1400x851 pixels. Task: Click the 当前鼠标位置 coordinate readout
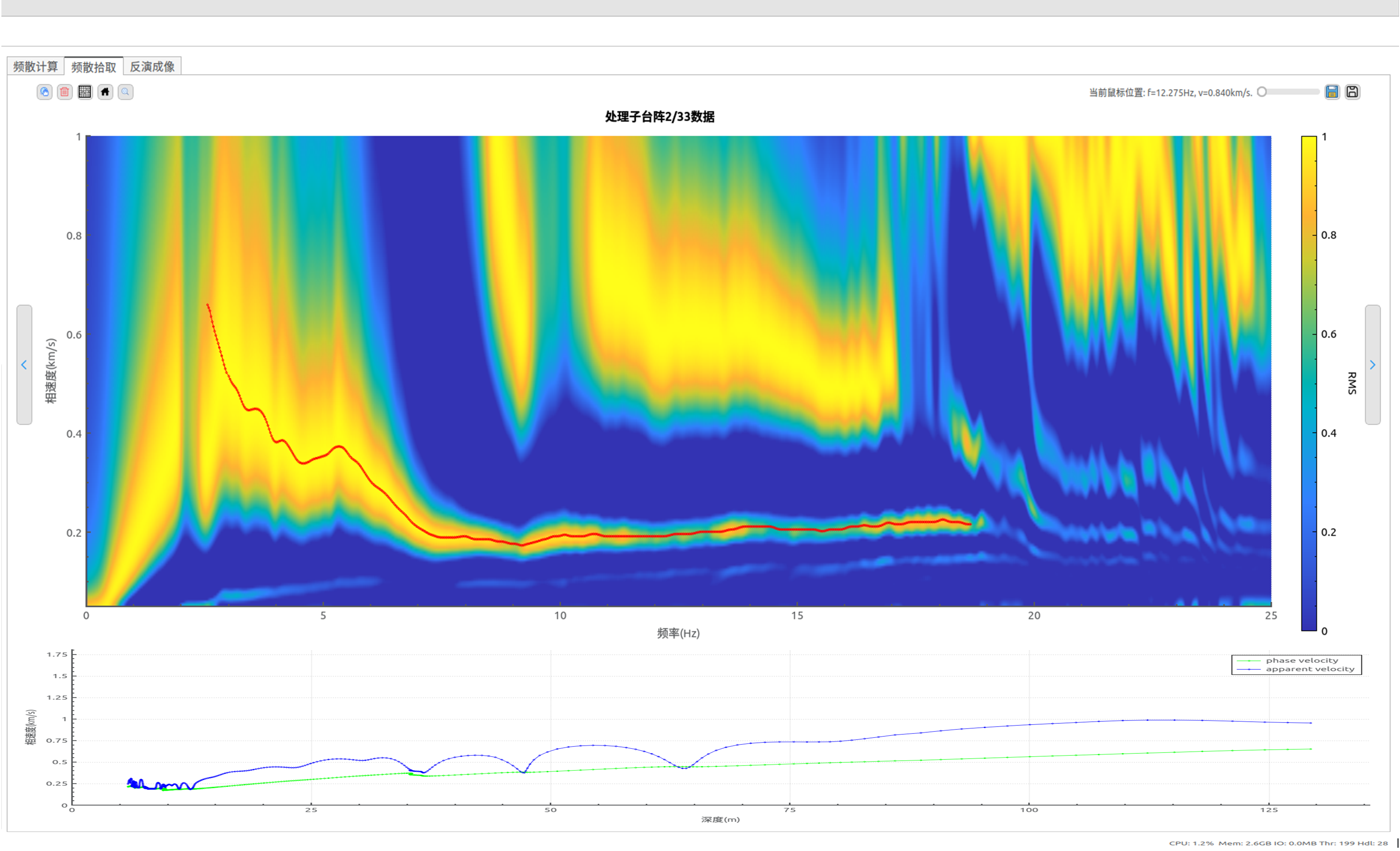tap(1170, 93)
